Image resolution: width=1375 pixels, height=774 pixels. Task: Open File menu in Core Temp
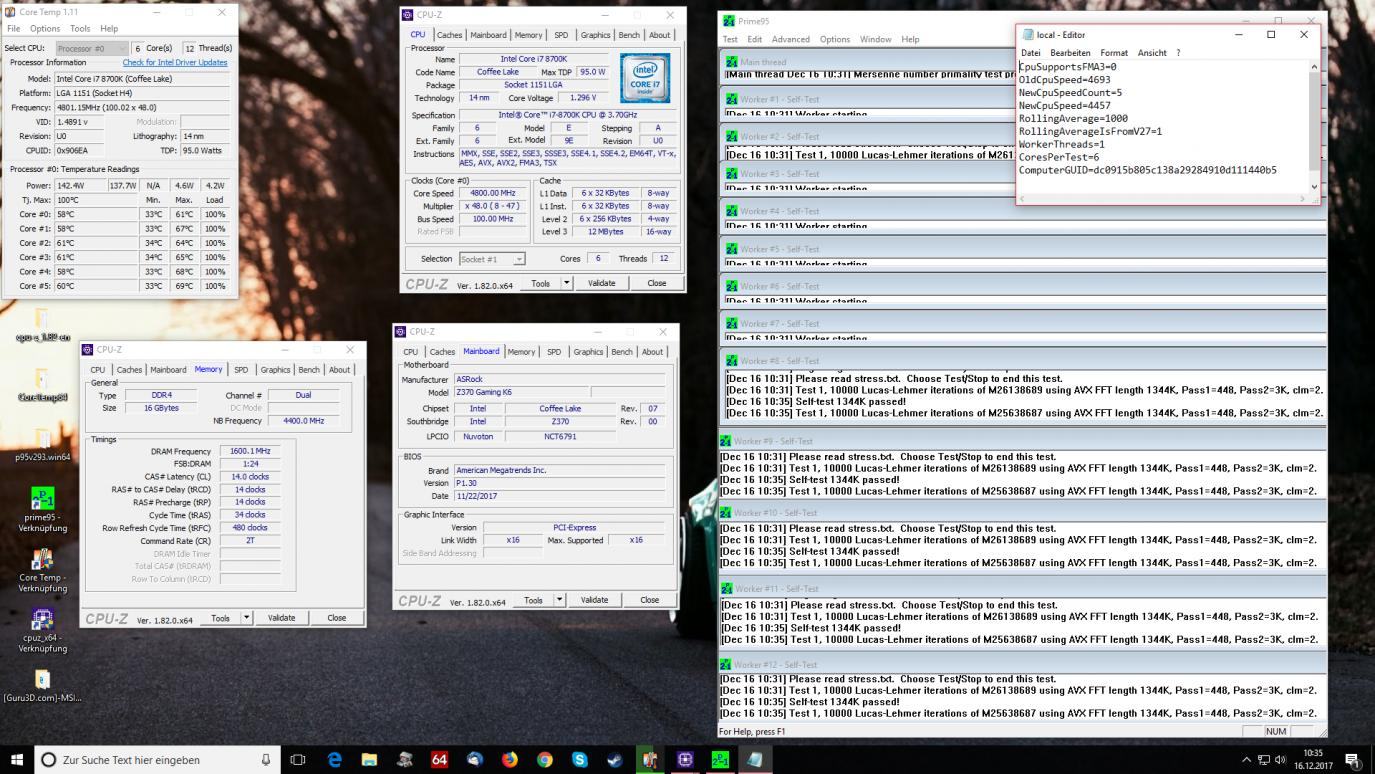click(14, 29)
